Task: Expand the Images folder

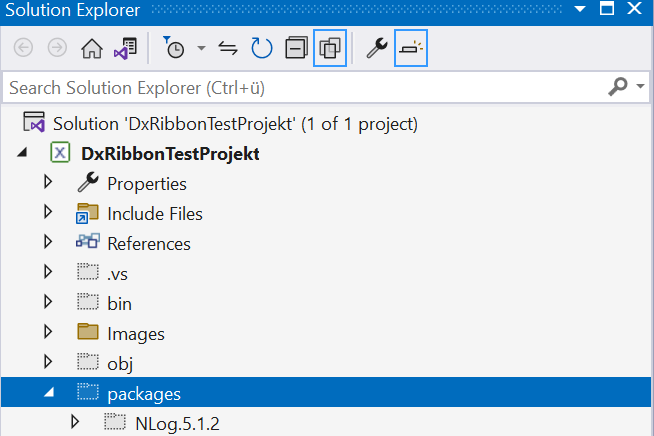Action: pyautogui.click(x=48, y=332)
